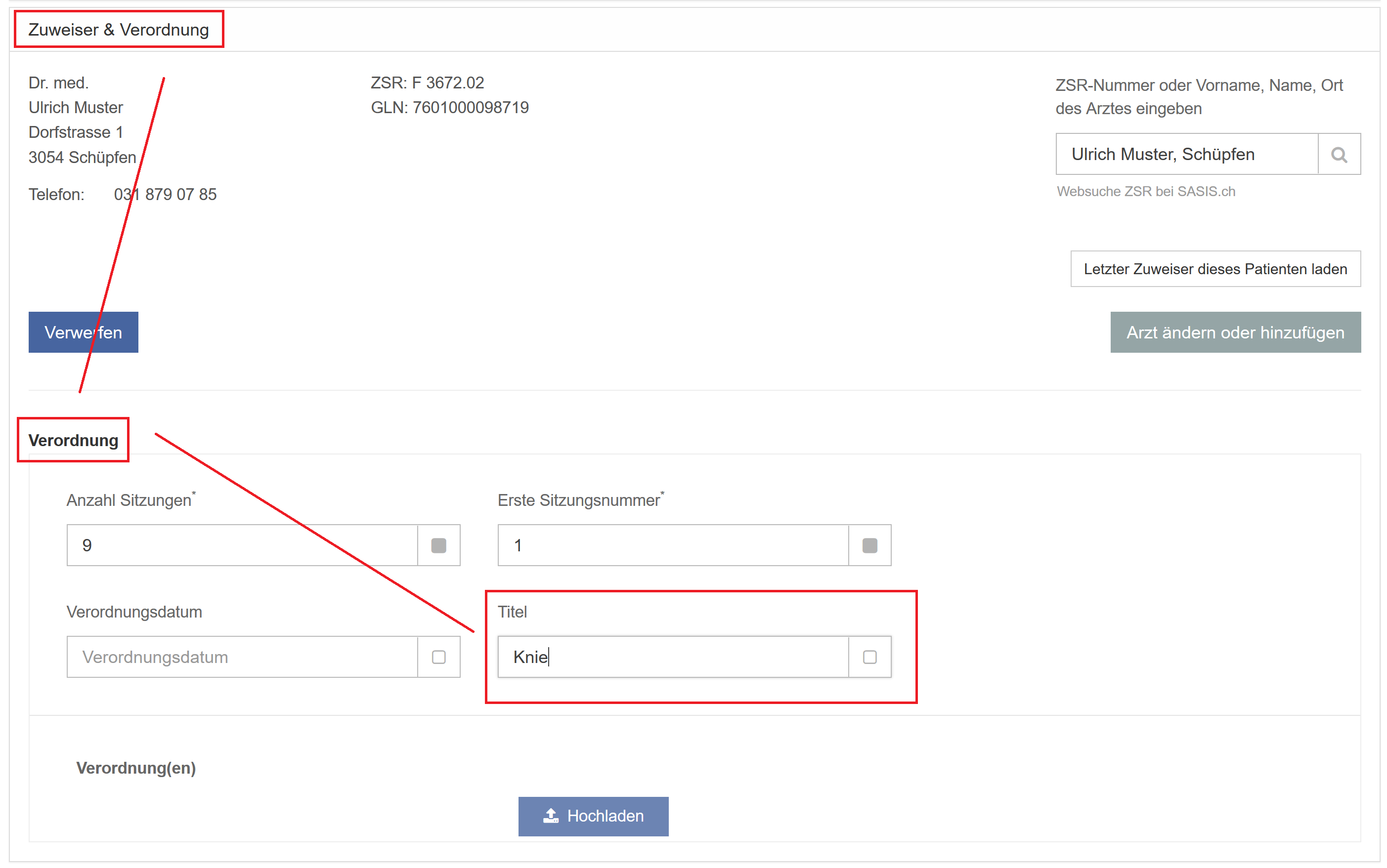Click the Ulrich Muster name text

(x=76, y=107)
